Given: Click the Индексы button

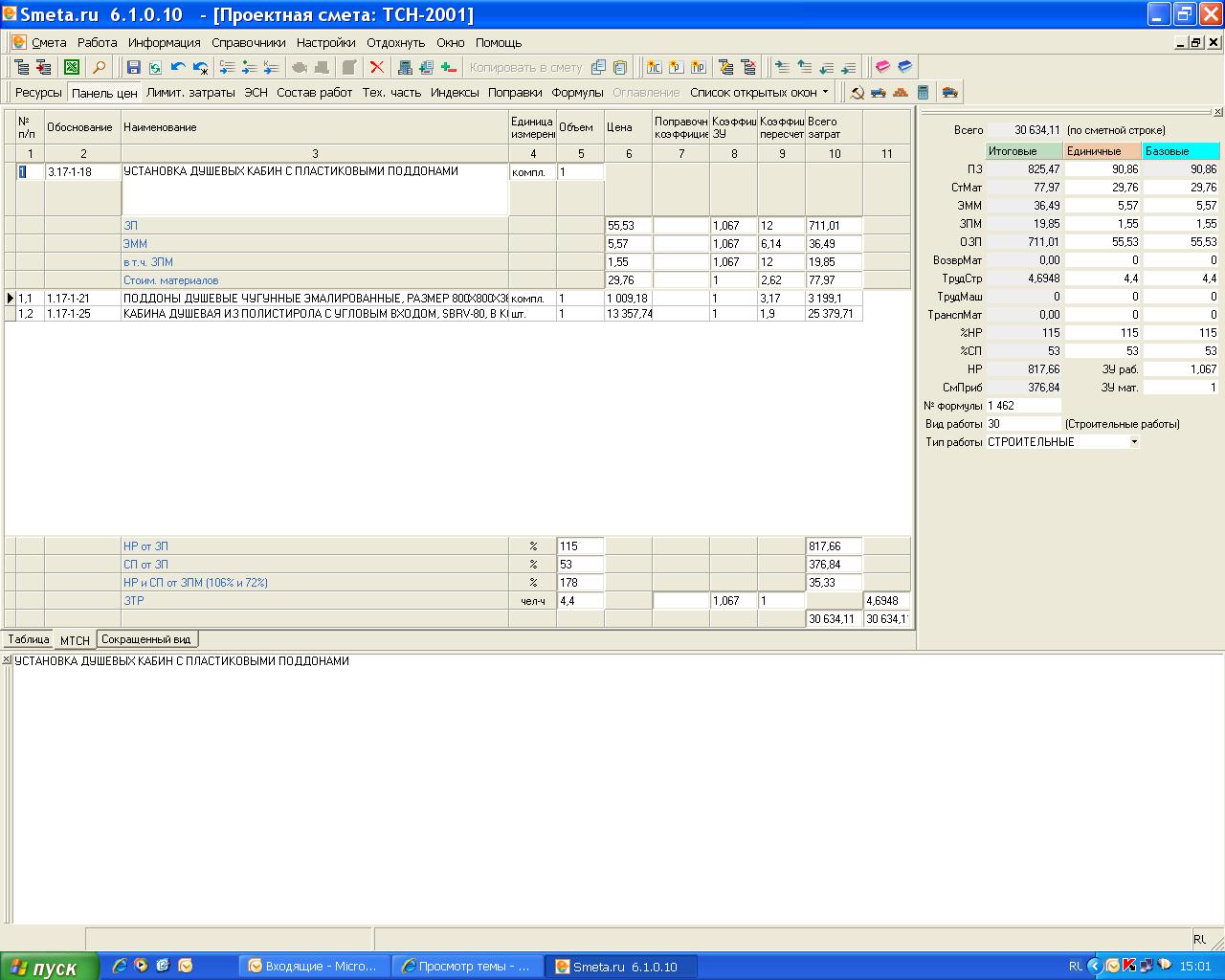Looking at the screenshot, I should pos(455,93).
